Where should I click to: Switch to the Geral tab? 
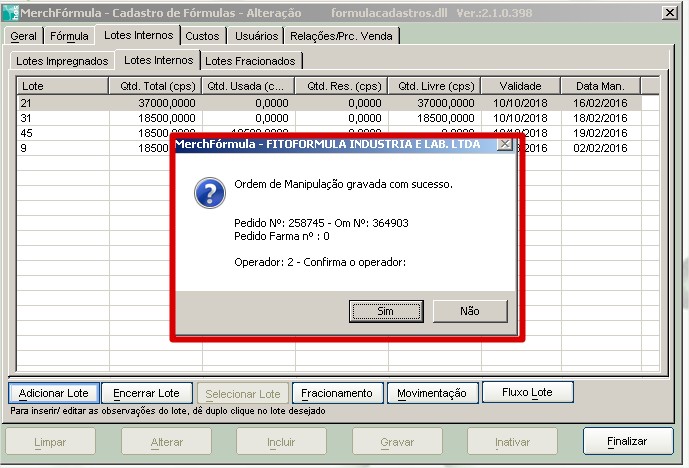click(x=23, y=36)
